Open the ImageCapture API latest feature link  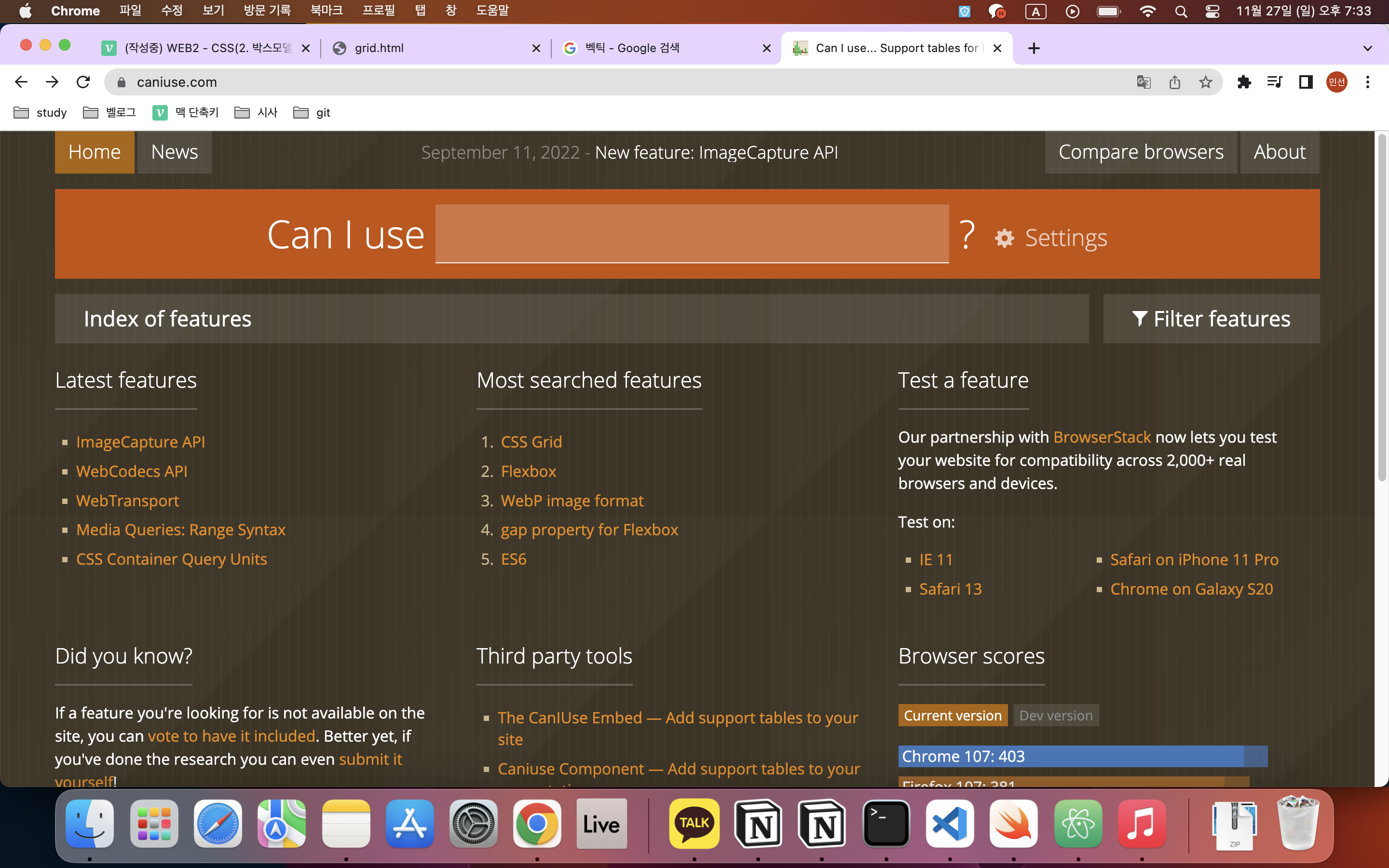(141, 441)
